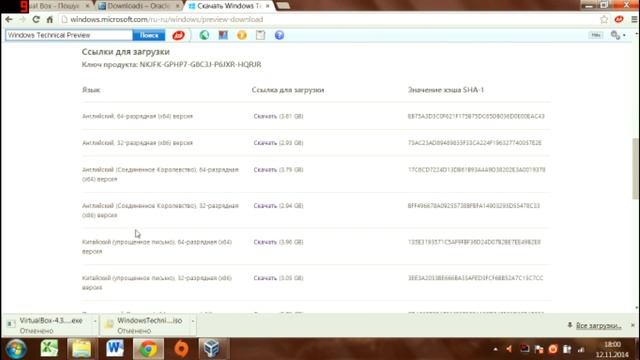Open the blue question-mark help icon

(279, 35)
